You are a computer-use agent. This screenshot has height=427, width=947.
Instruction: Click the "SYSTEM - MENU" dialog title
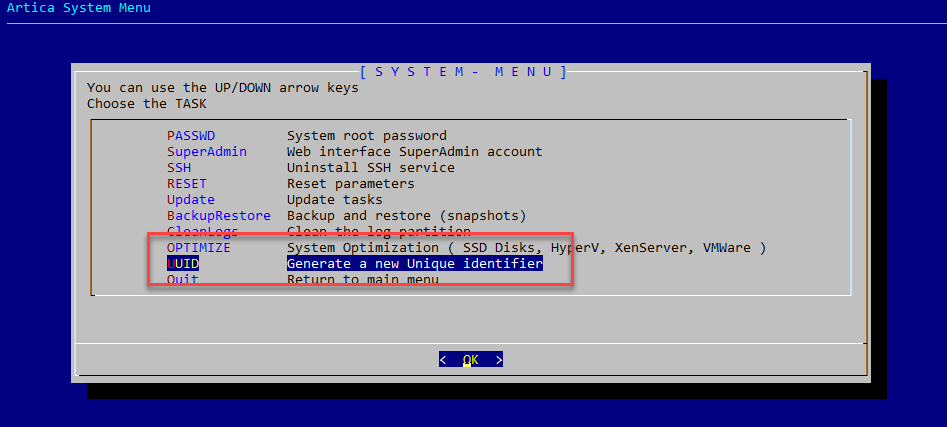coord(463,72)
